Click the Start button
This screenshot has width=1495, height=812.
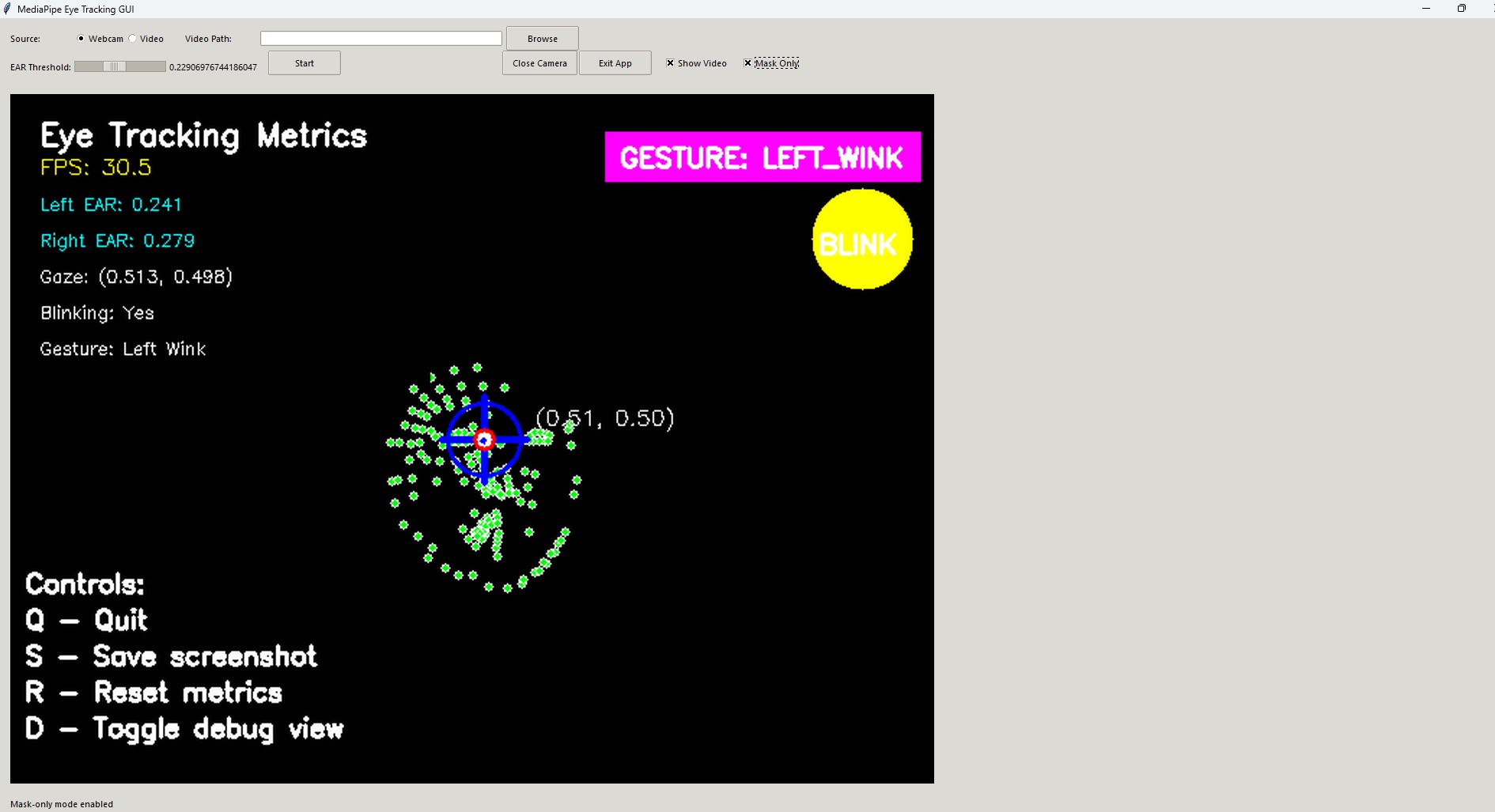point(305,63)
